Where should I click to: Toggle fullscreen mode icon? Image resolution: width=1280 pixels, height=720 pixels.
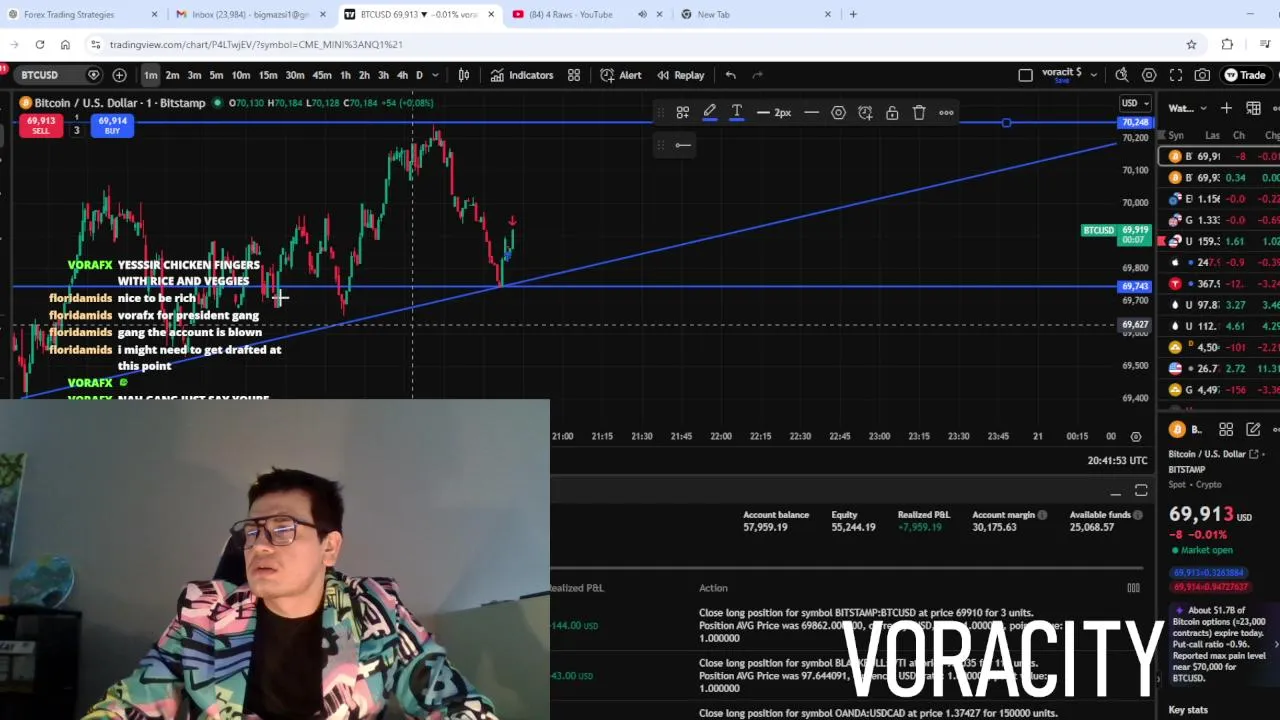click(1176, 75)
